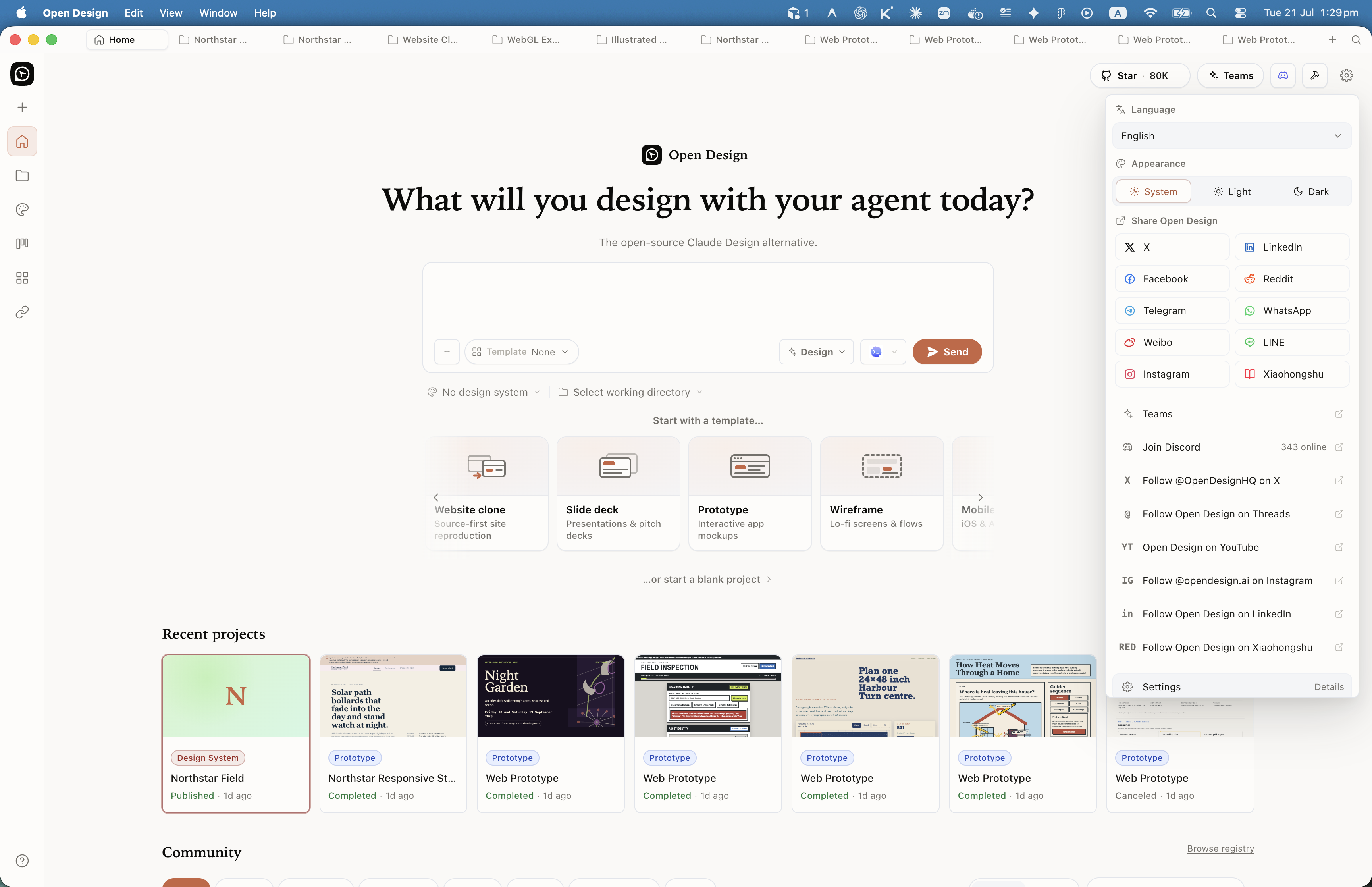Open Spotlight search in macOS menu bar
The width and height of the screenshot is (1372, 887).
[x=1211, y=13]
